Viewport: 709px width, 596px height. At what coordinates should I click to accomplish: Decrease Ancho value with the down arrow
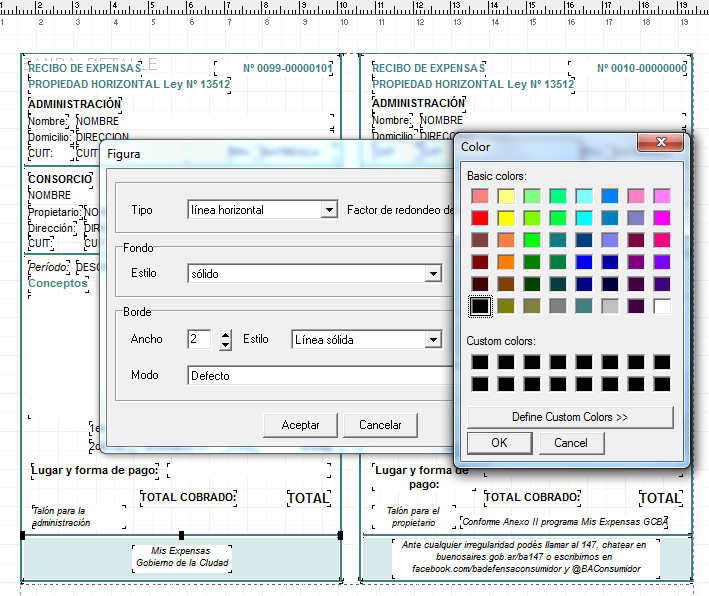coord(225,345)
